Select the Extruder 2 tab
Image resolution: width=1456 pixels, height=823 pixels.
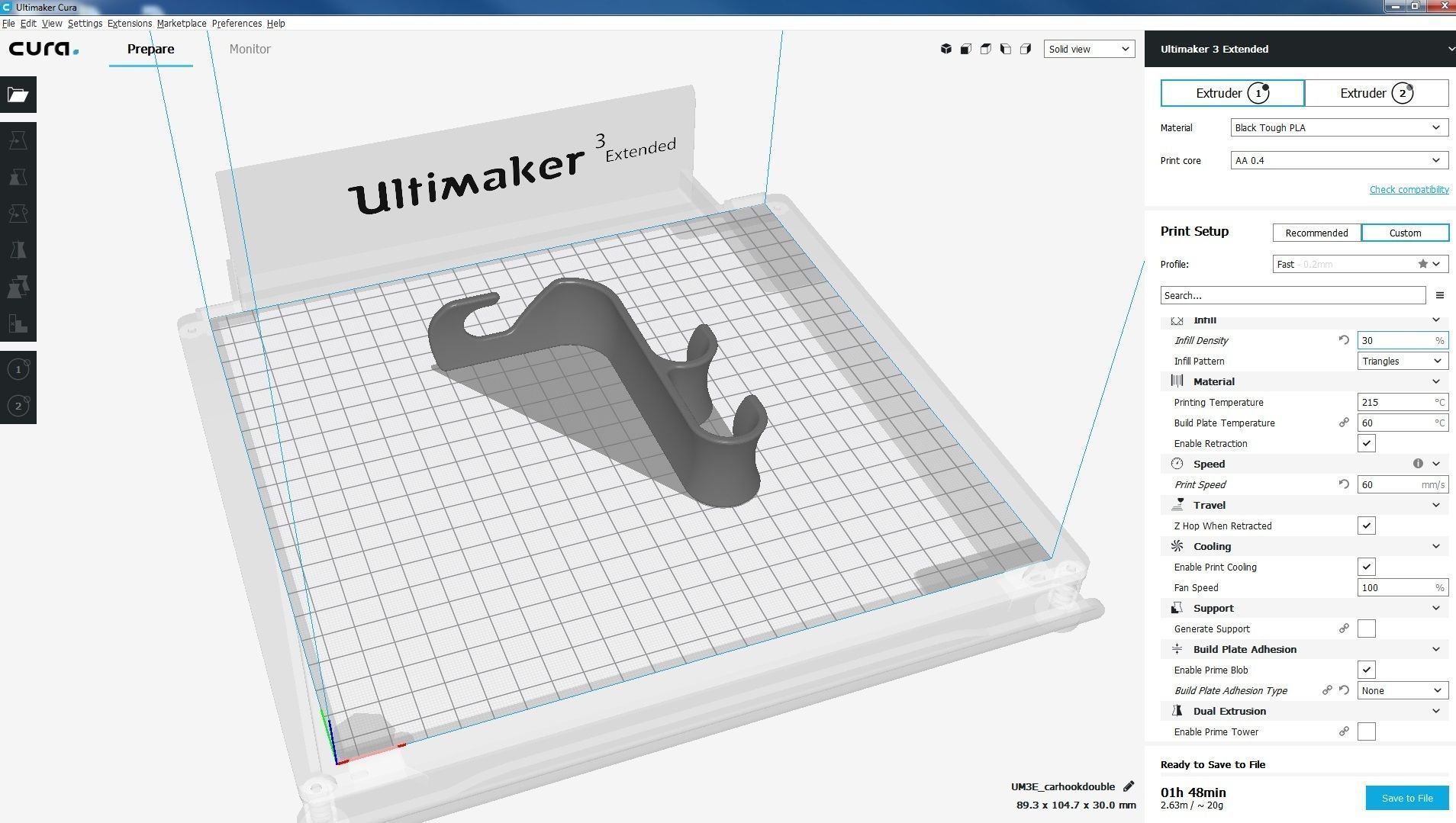click(x=1377, y=93)
